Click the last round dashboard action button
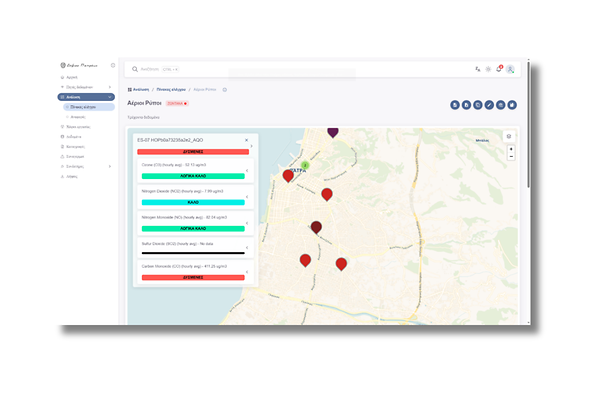The image size is (601, 400). [512, 105]
